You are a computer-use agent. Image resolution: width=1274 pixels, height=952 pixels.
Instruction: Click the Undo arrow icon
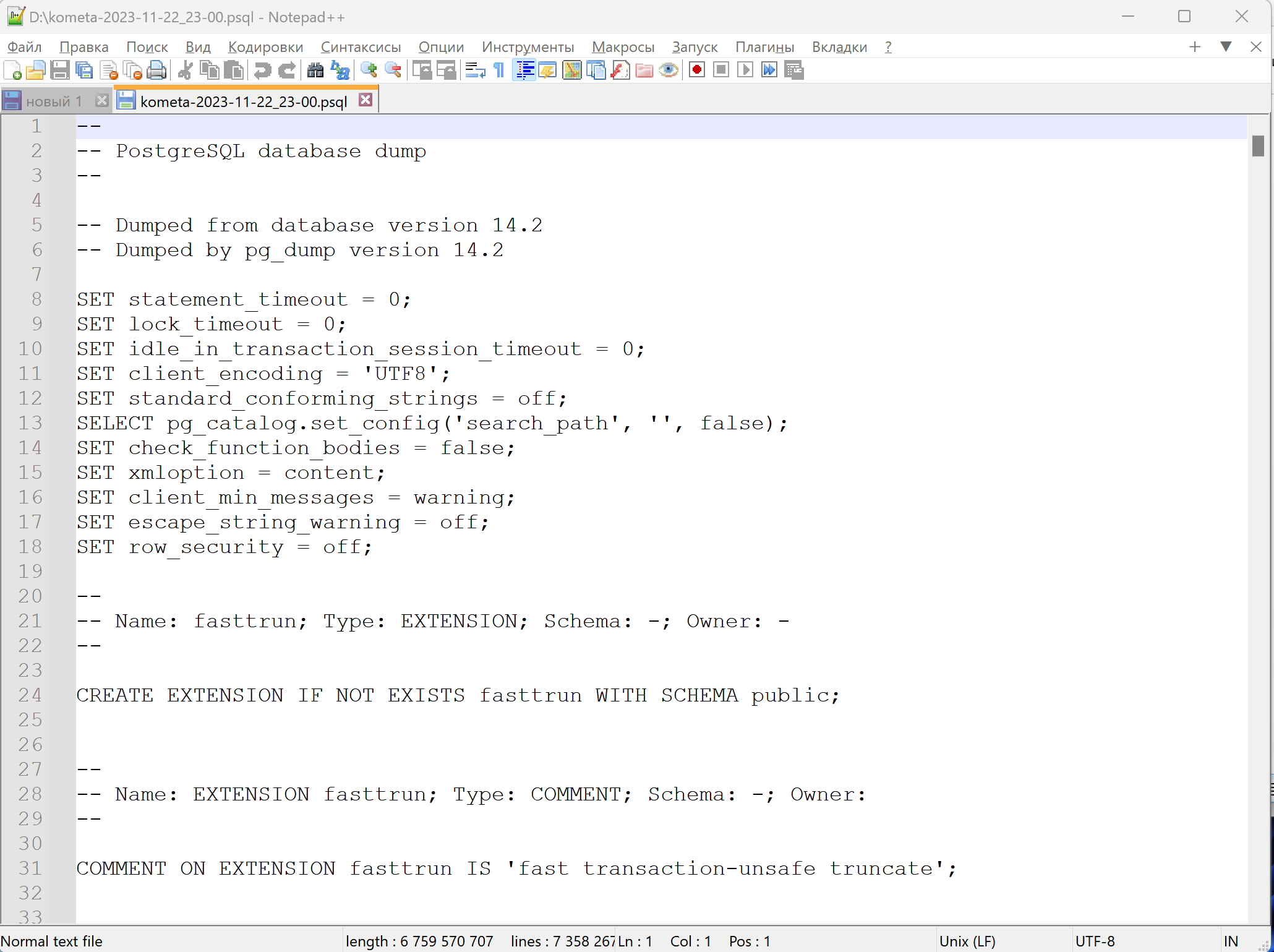pos(262,71)
